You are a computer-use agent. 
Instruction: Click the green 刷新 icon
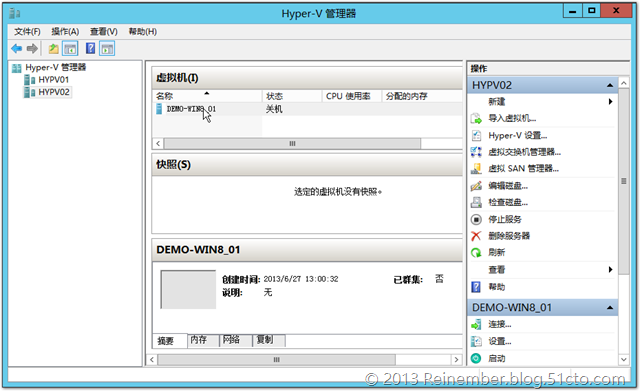tap(476, 253)
